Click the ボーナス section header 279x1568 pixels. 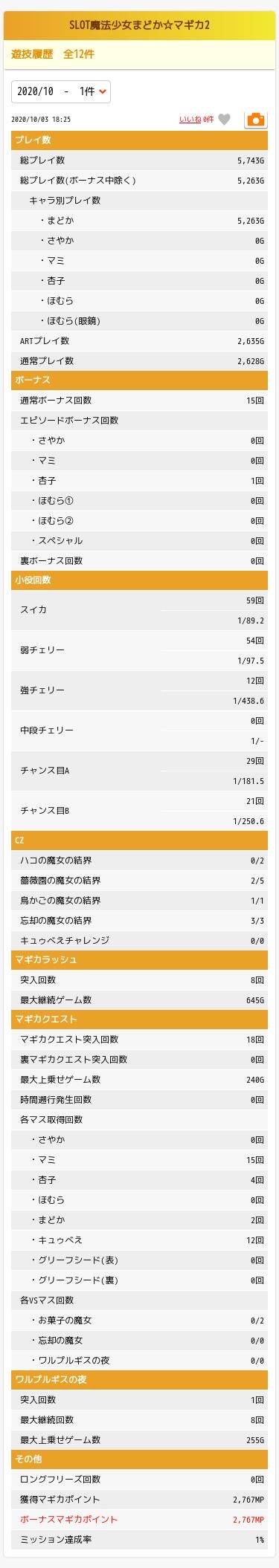pos(139,380)
